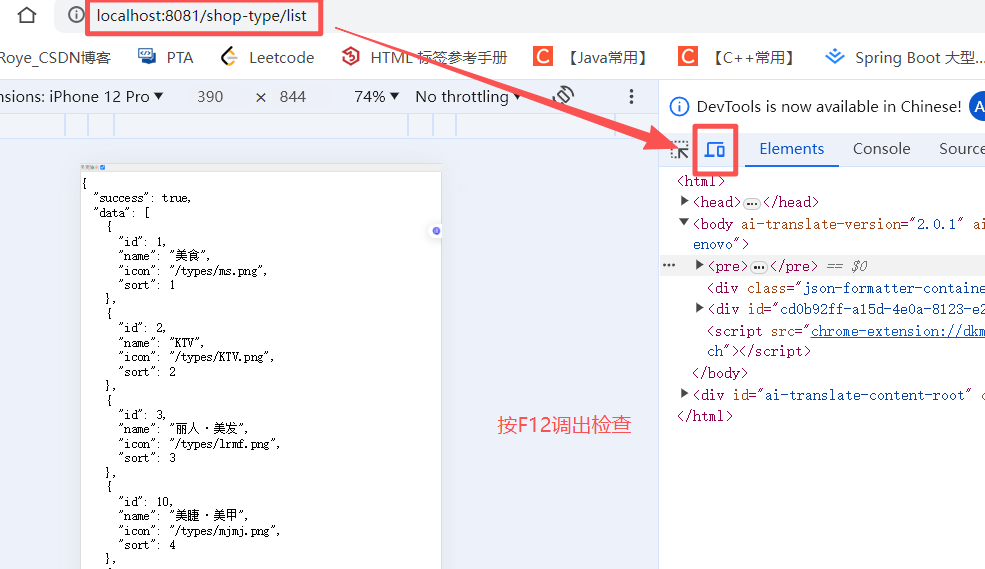Open the Leetcode bookmark
The height and width of the screenshot is (569, 985).
coord(268,57)
